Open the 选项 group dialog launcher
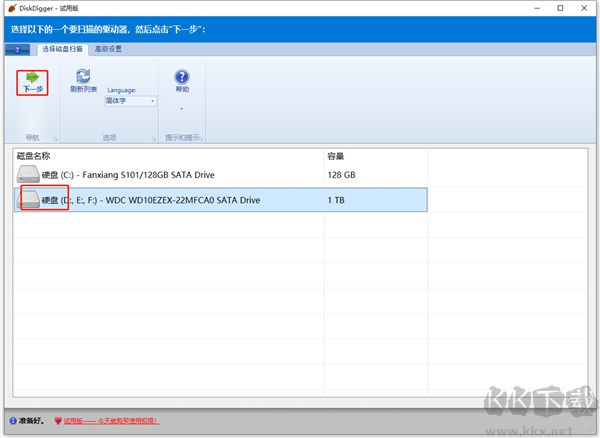The width and height of the screenshot is (600, 438). click(154, 138)
